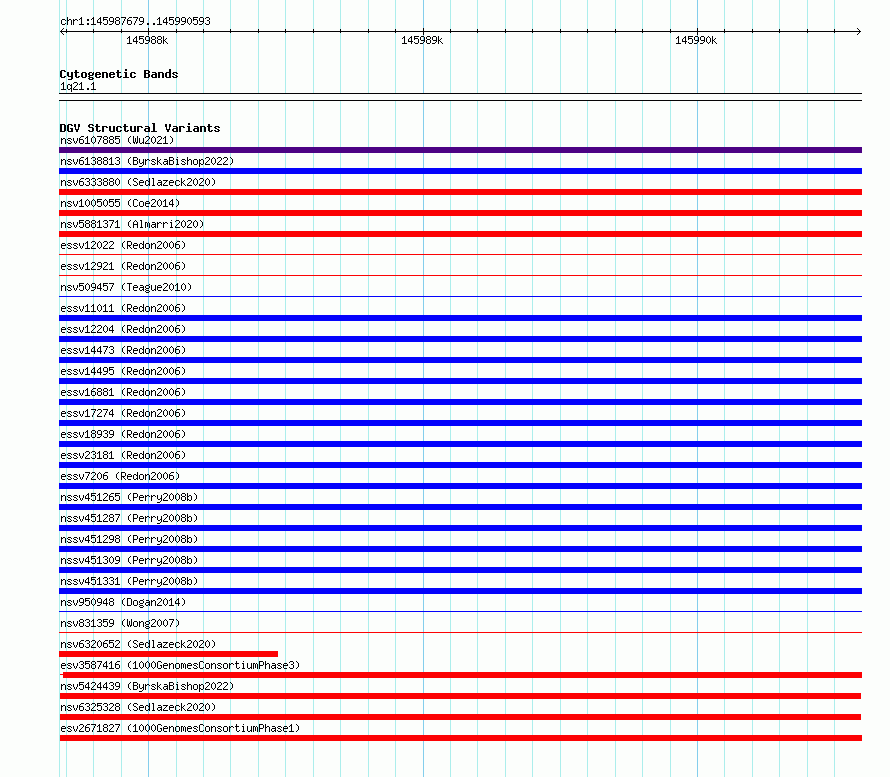Image resolution: width=890 pixels, height=777 pixels.
Task: Select nssv451309 (Perry2008b) variant
Action: point(129,560)
